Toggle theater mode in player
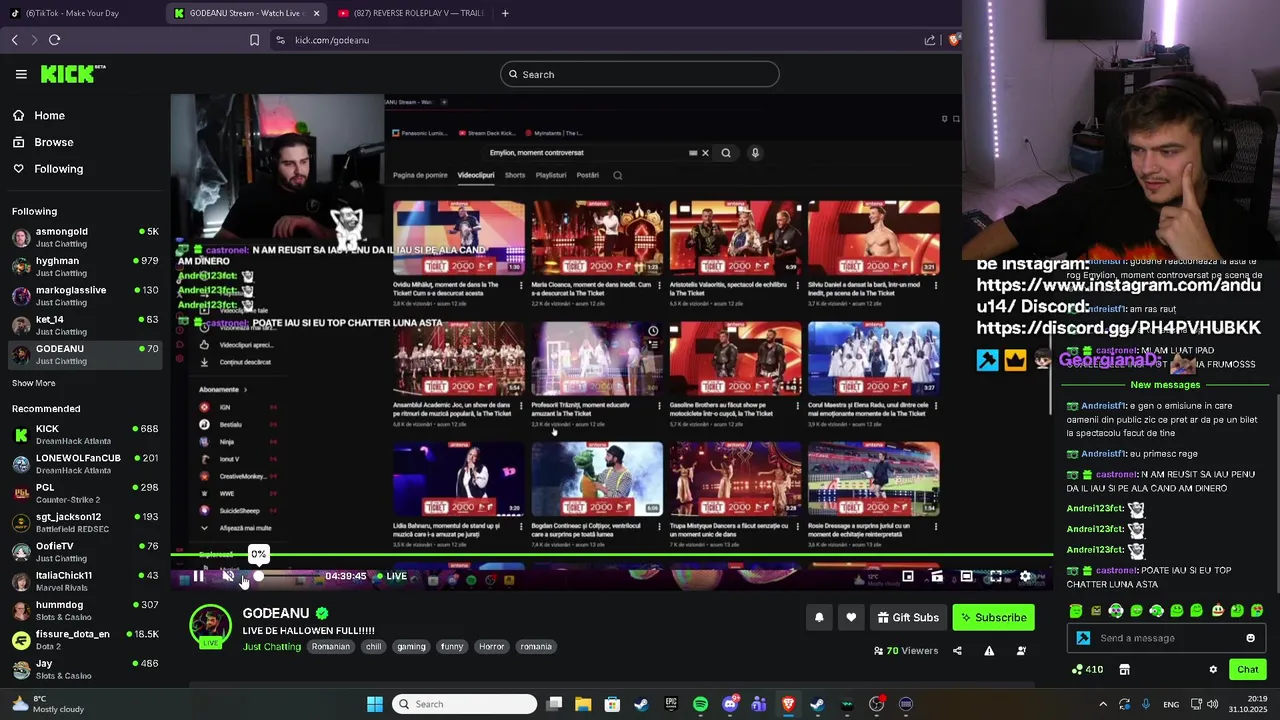The image size is (1280, 720). pos(966,576)
